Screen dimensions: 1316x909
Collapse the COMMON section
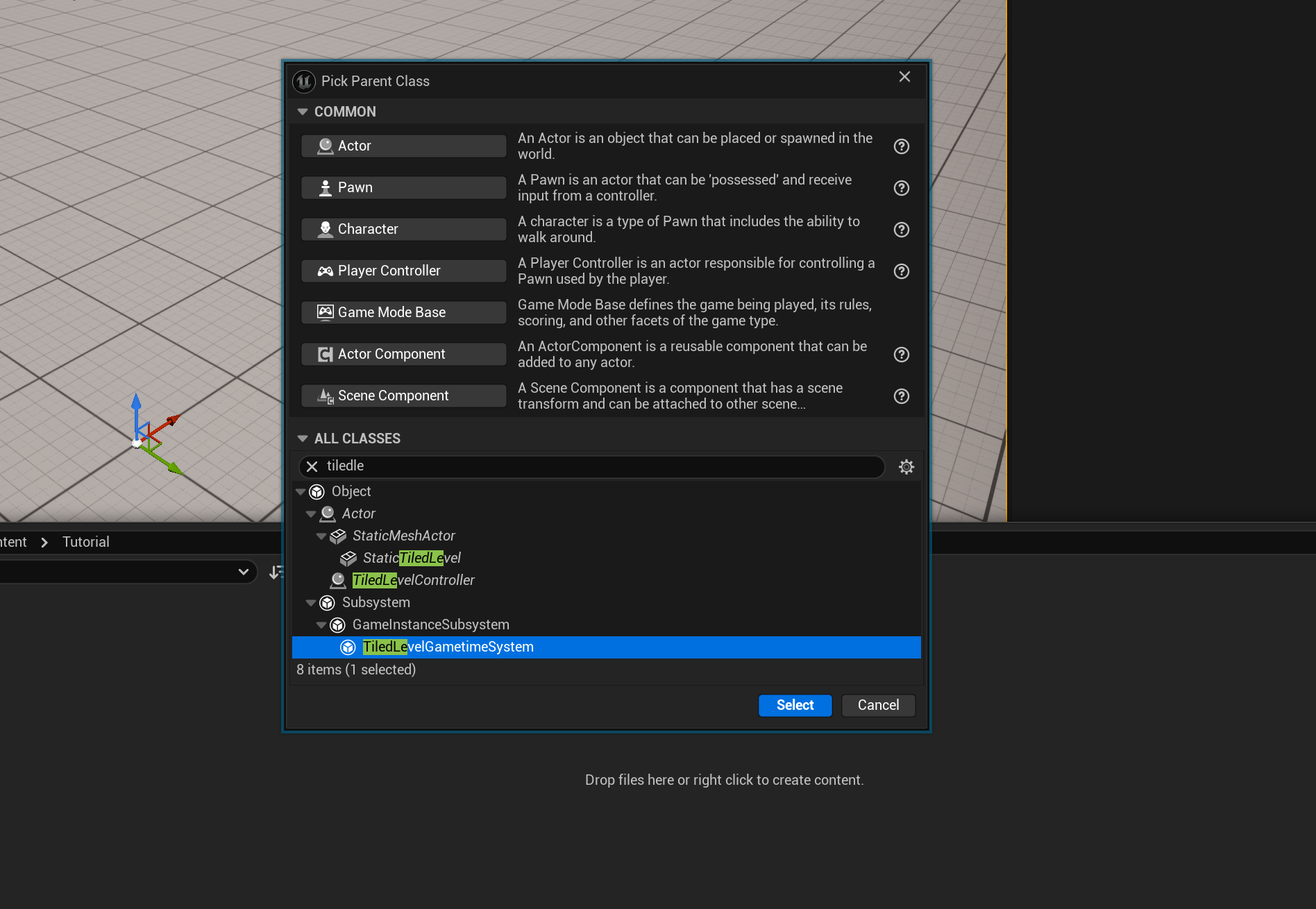tap(303, 112)
